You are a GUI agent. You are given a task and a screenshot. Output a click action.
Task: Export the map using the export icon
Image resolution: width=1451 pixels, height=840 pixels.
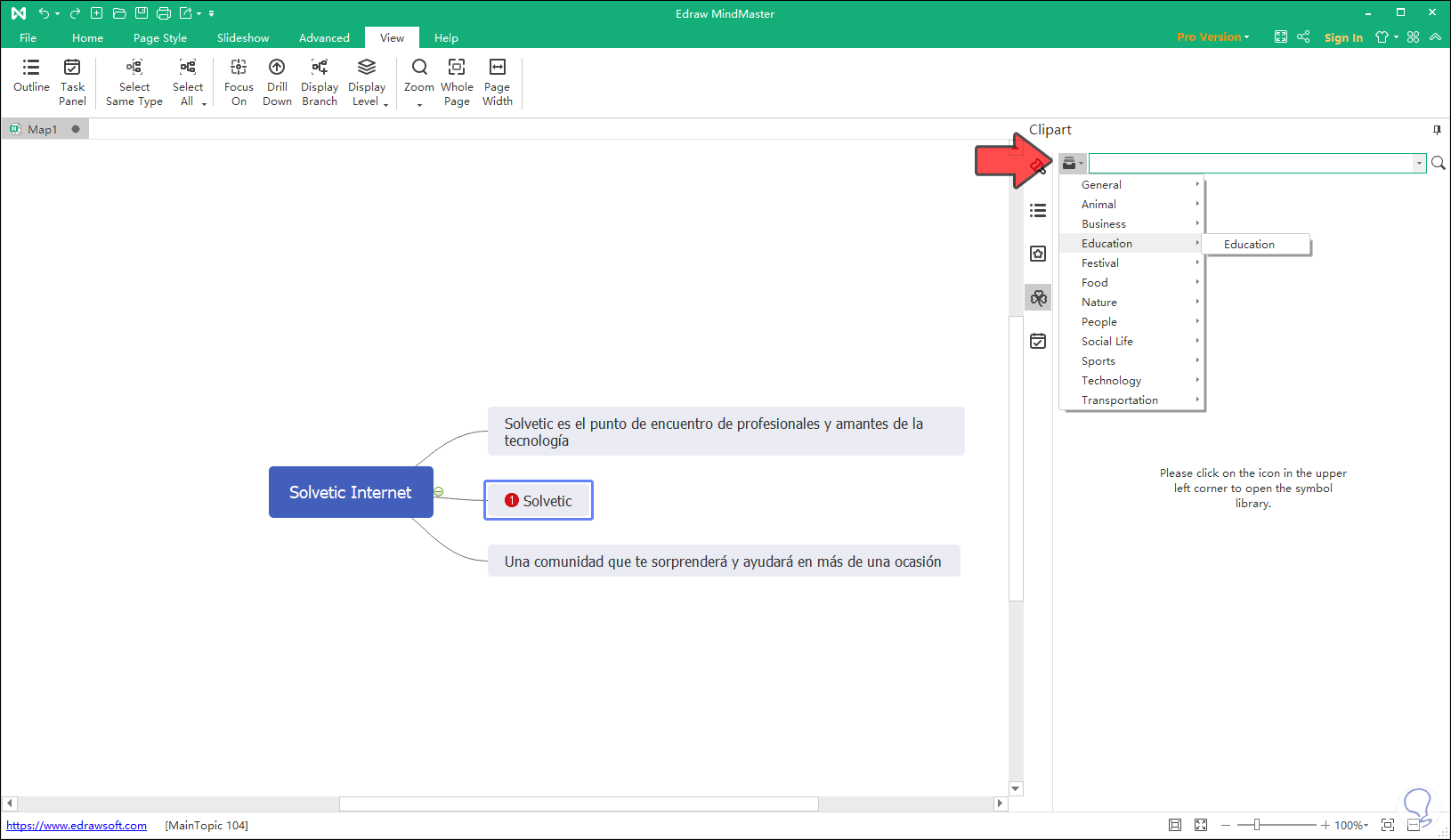186,13
